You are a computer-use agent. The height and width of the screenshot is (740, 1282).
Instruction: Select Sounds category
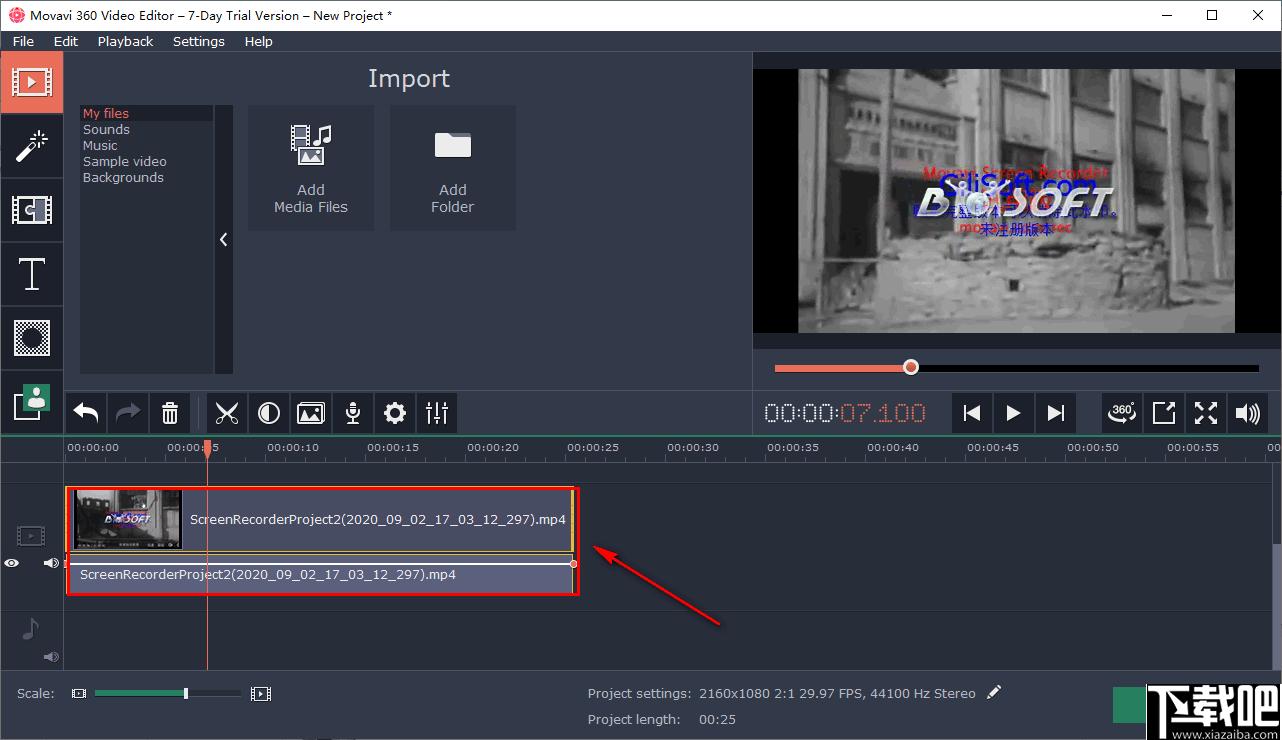(x=146, y=129)
